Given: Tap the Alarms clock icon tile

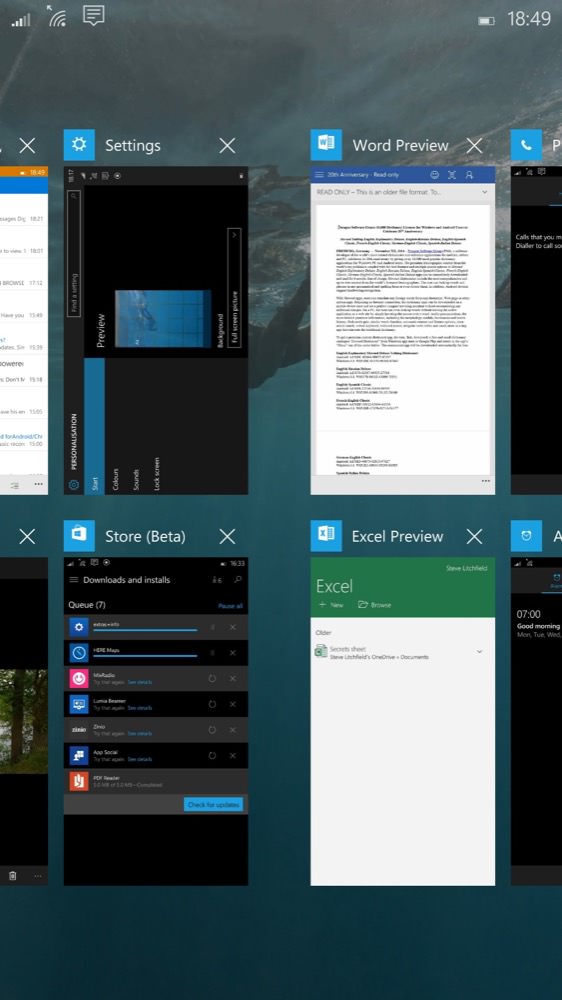Looking at the screenshot, I should tap(526, 536).
